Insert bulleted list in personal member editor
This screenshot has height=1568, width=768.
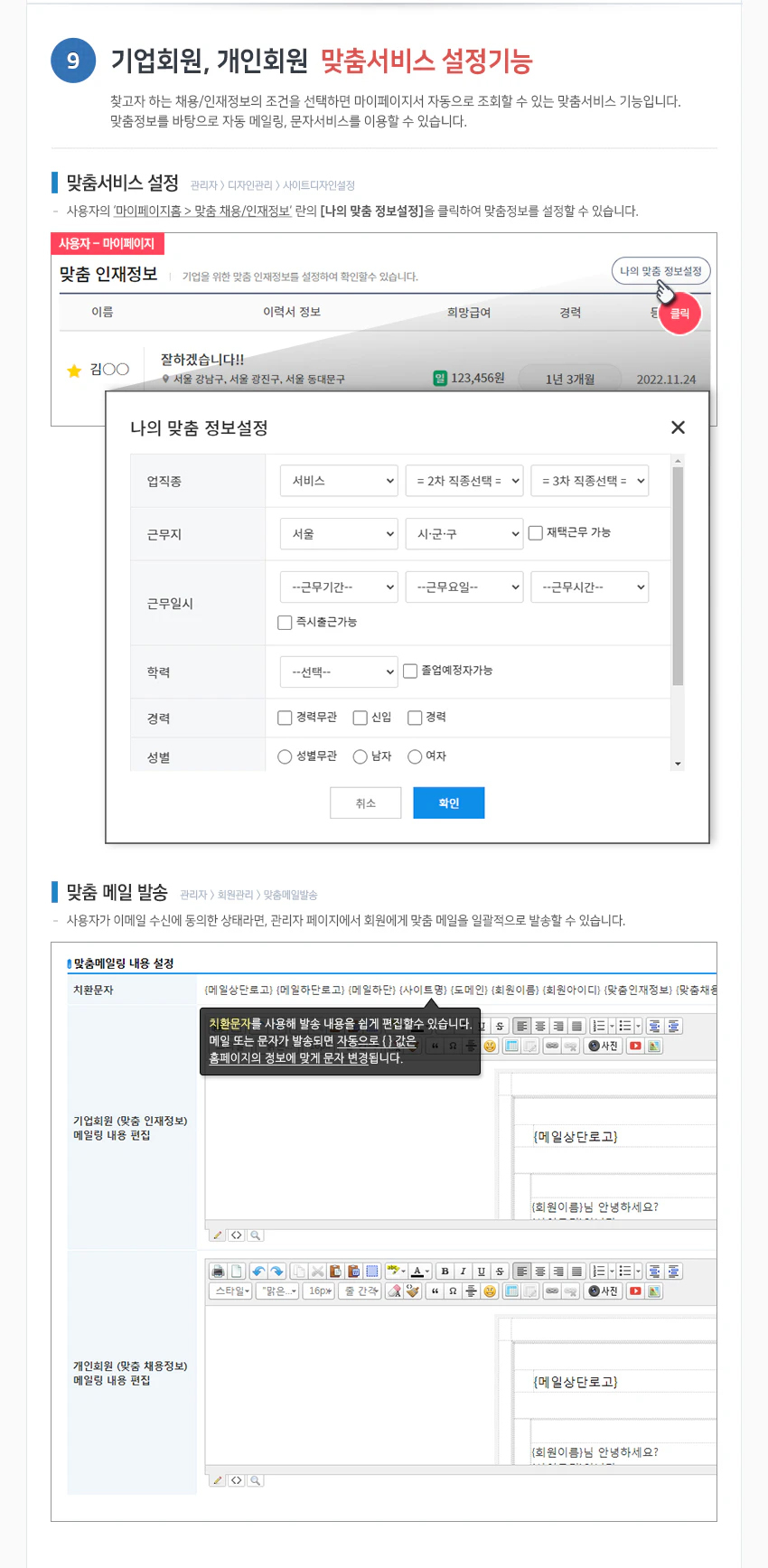625,1271
